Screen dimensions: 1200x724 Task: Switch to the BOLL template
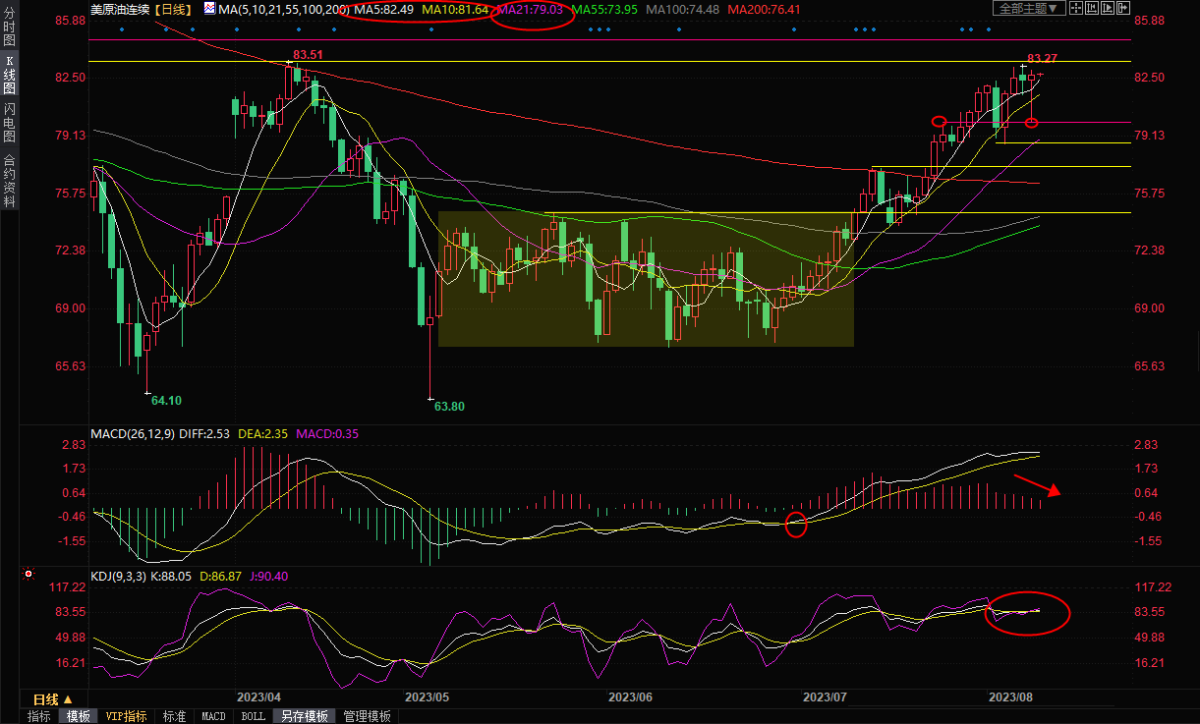tap(253, 716)
